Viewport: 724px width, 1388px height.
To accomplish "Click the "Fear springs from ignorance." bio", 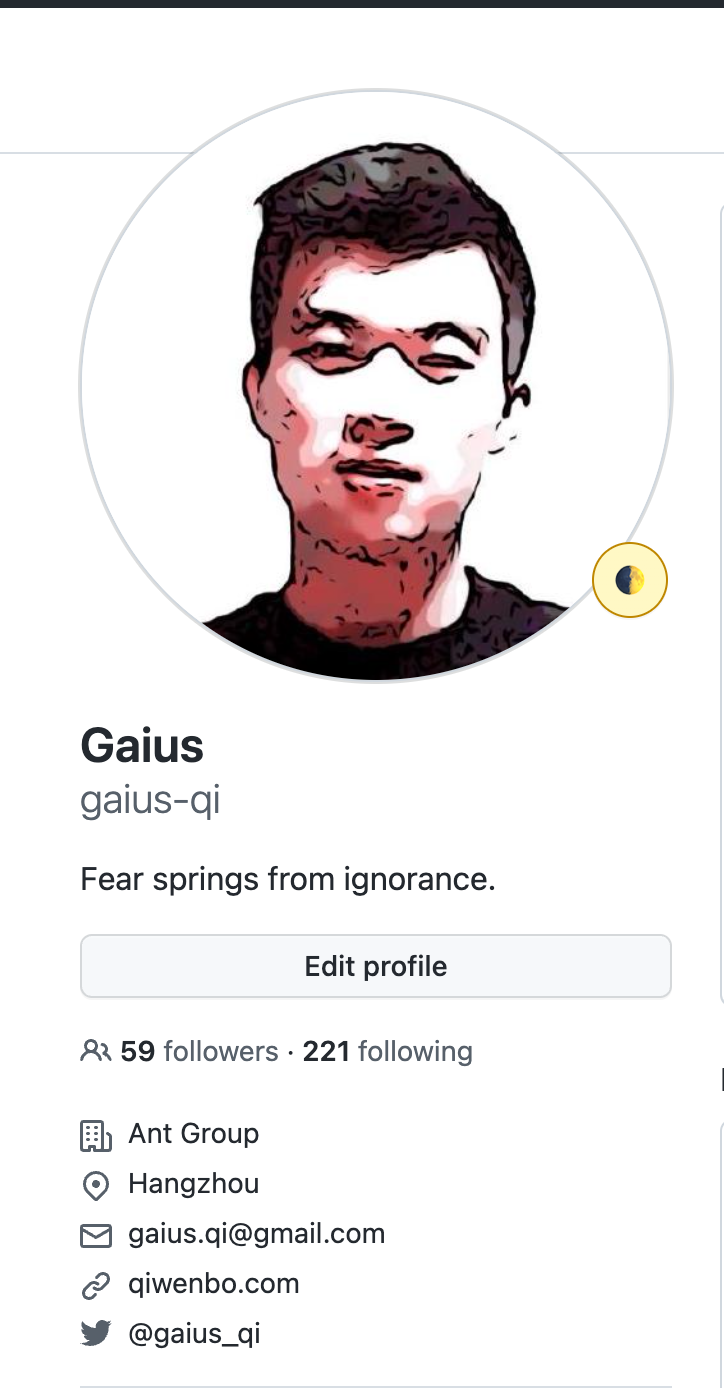I will tap(288, 880).
